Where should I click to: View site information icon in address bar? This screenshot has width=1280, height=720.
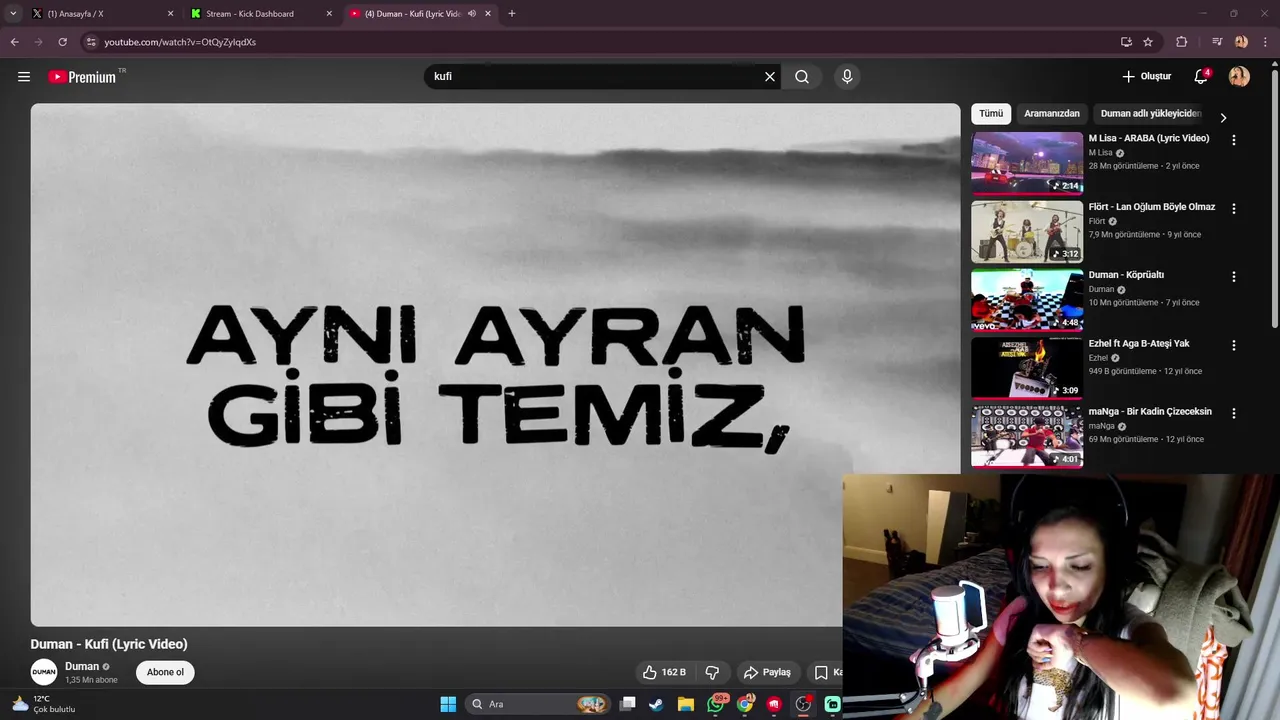[x=91, y=42]
